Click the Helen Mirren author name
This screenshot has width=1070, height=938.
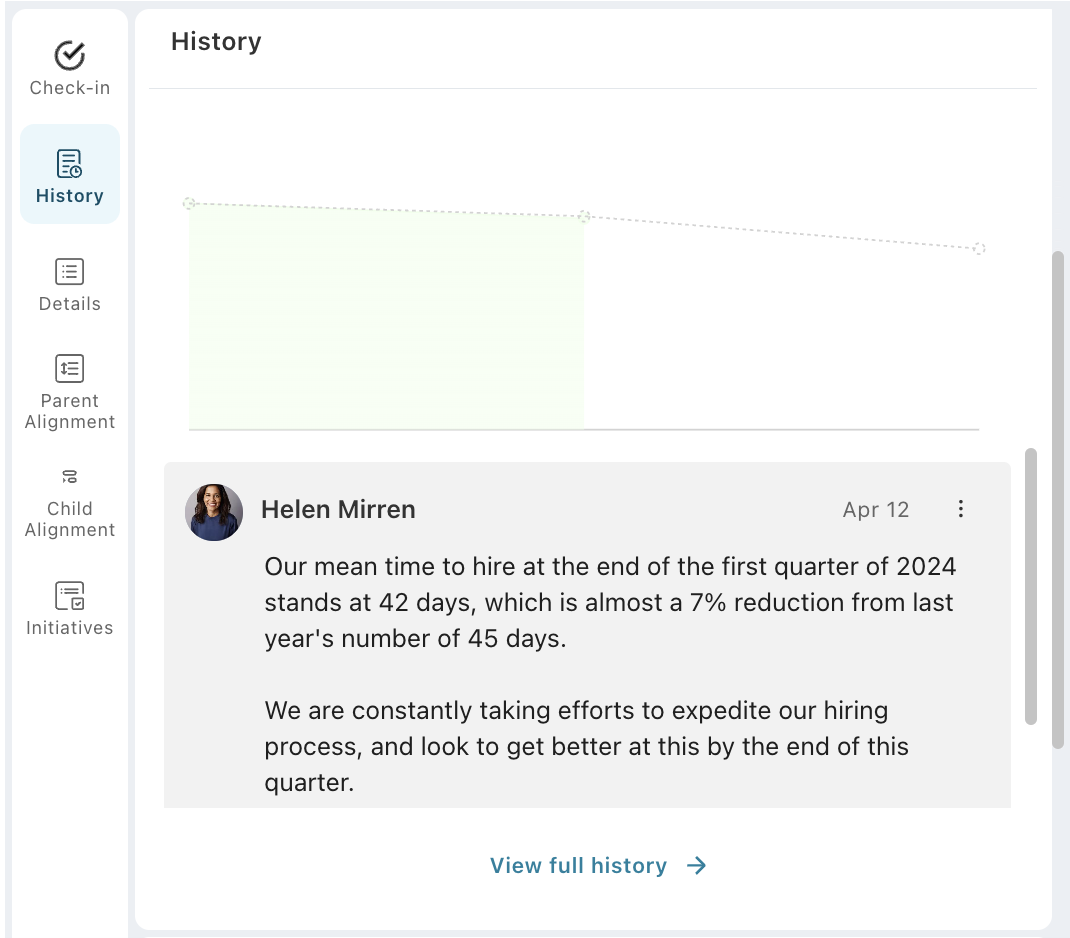coord(338,510)
